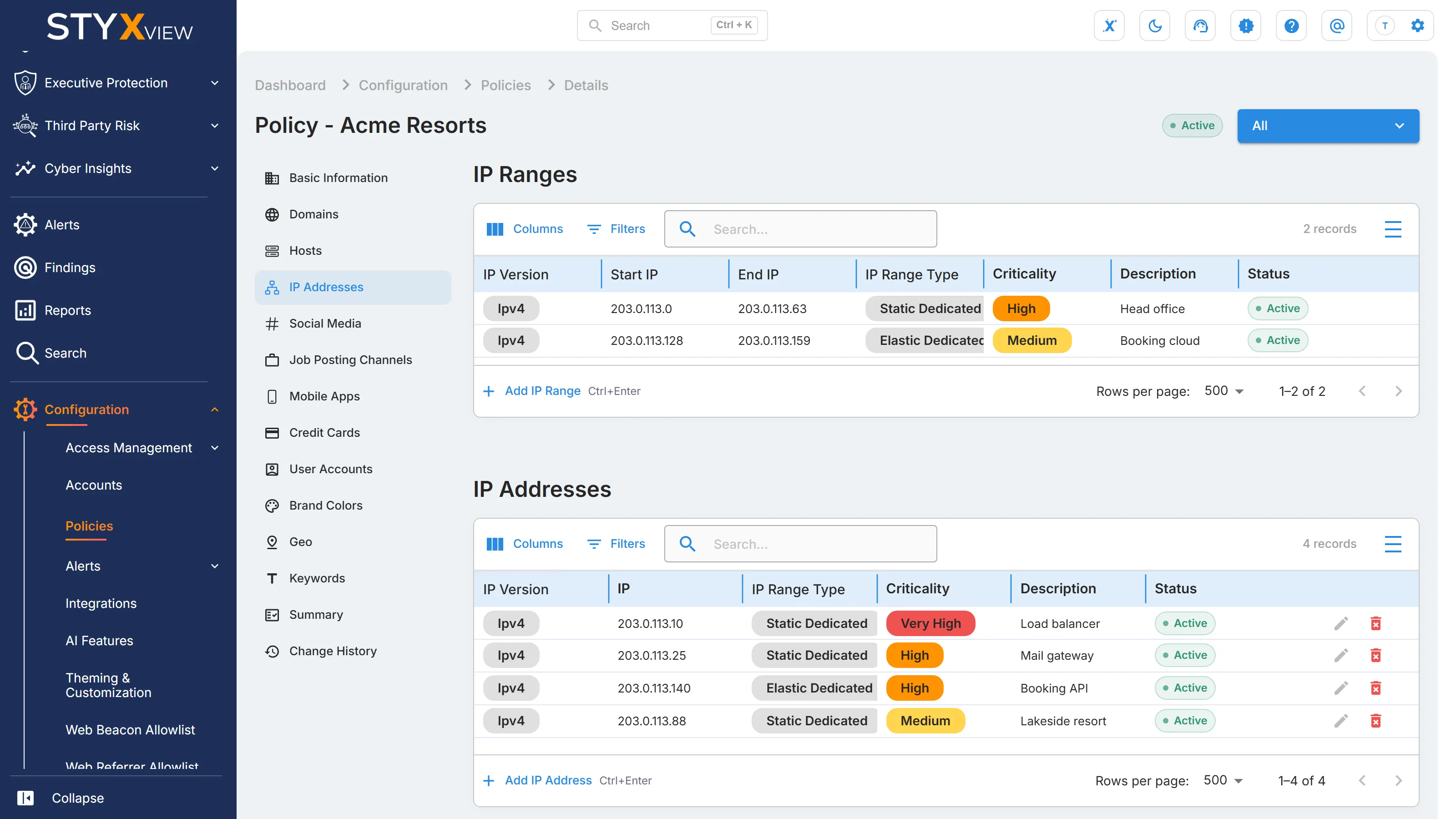The width and height of the screenshot is (1456, 819).
Task: Focus the IP Ranges search field
Action: pos(800,229)
